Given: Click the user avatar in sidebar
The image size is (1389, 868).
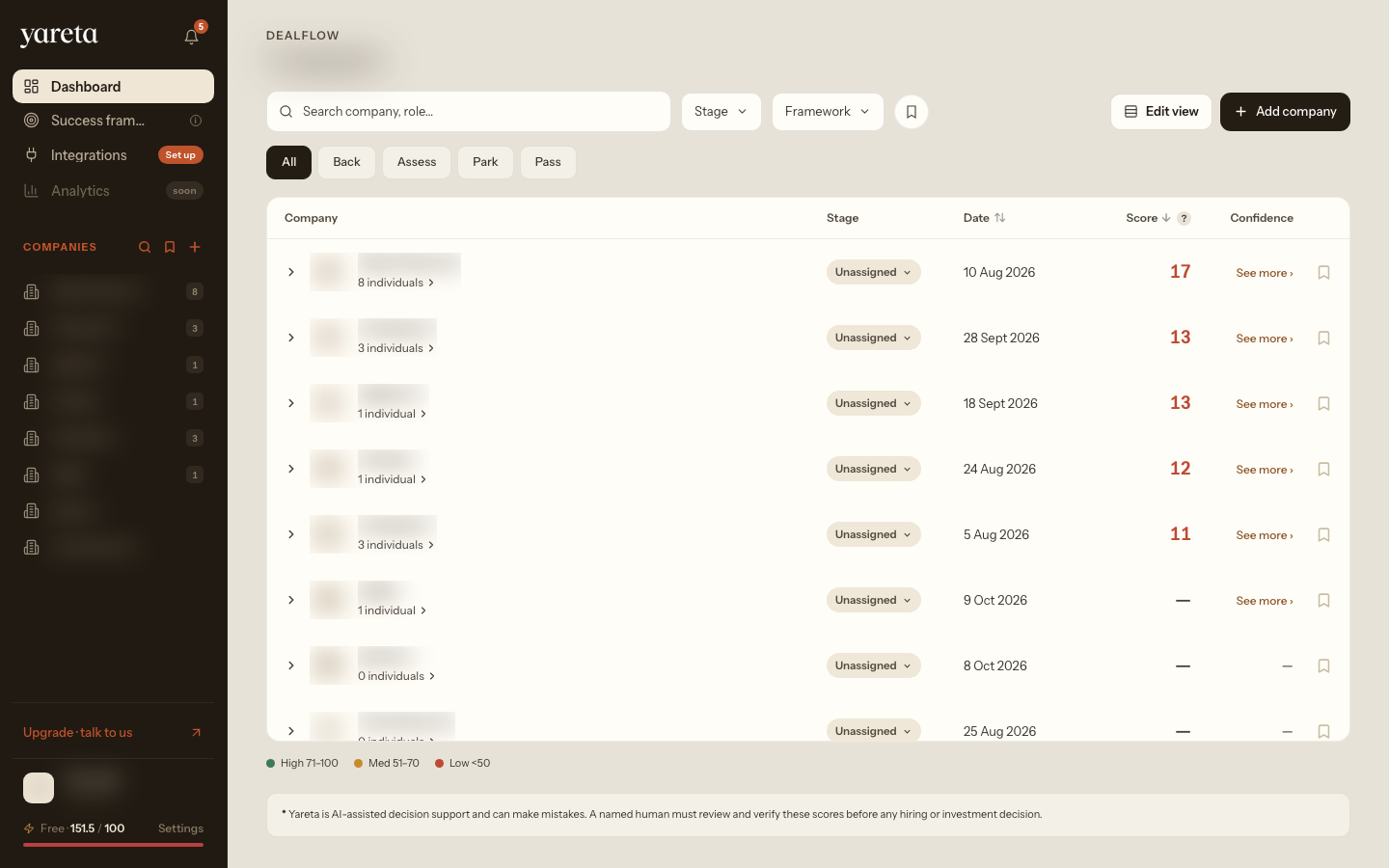Looking at the screenshot, I should tap(39, 788).
